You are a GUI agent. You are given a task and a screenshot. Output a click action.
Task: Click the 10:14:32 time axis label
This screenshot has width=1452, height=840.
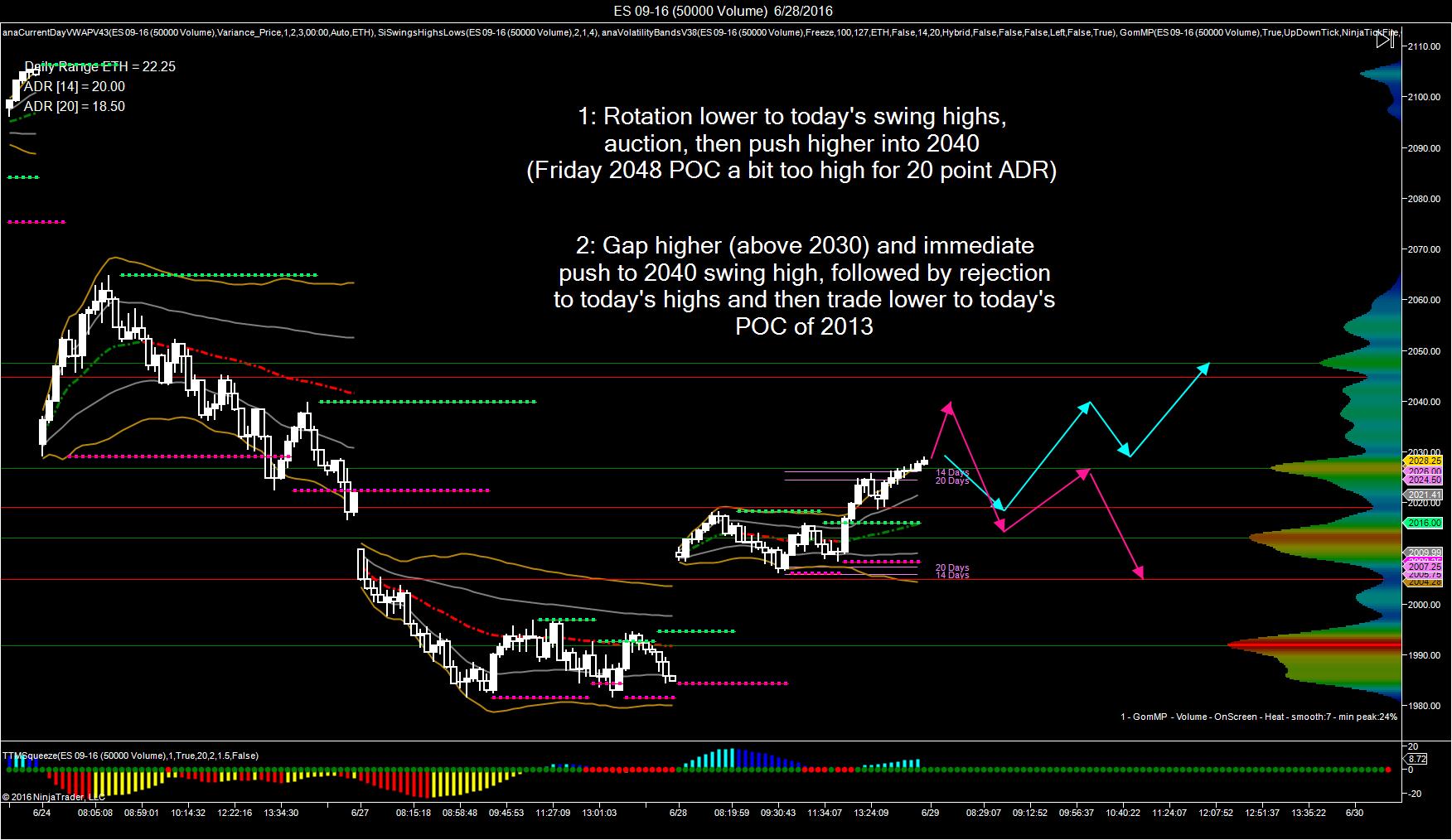pyautogui.click(x=188, y=813)
